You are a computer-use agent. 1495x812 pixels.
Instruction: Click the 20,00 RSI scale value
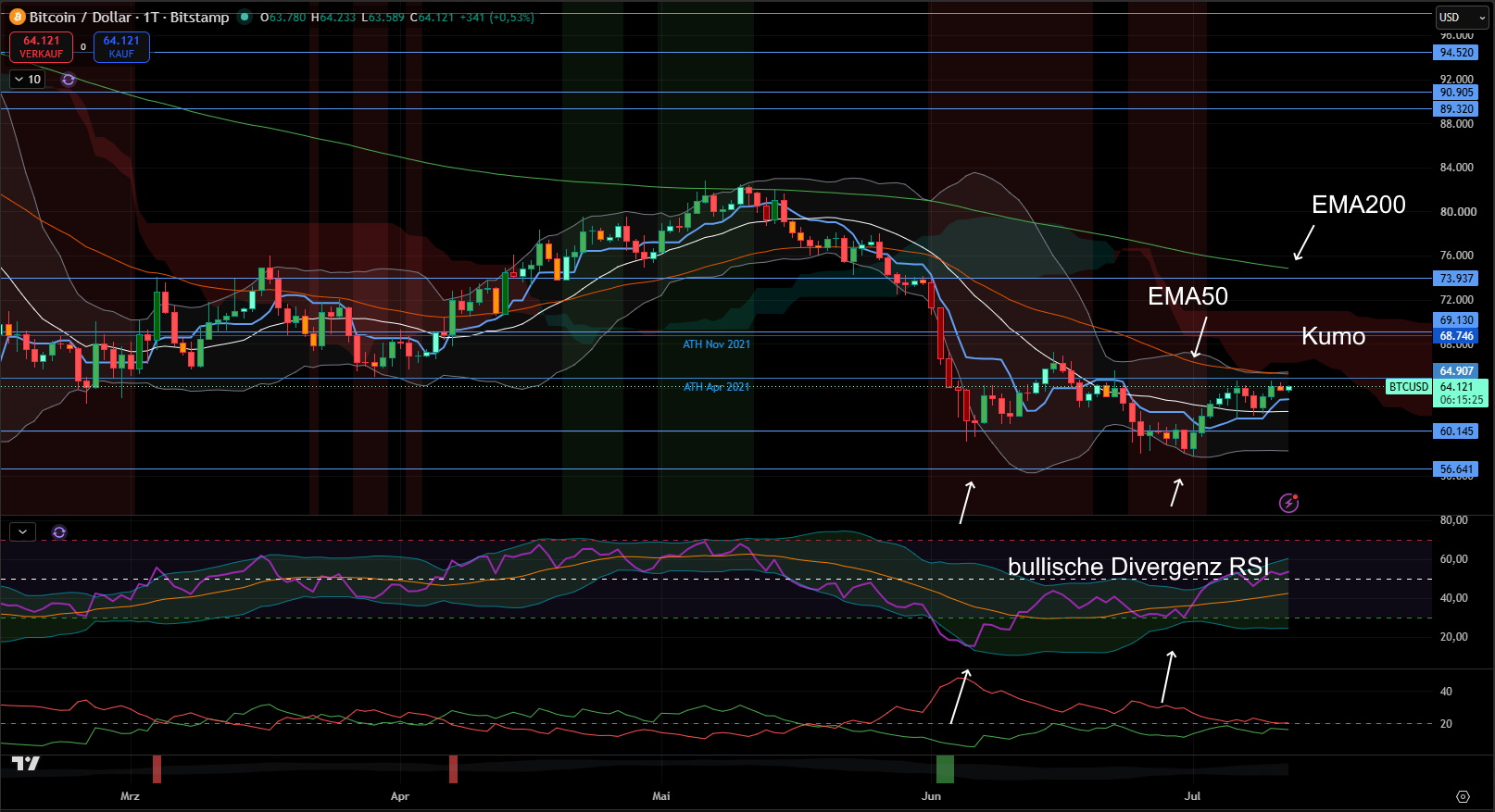click(1454, 637)
